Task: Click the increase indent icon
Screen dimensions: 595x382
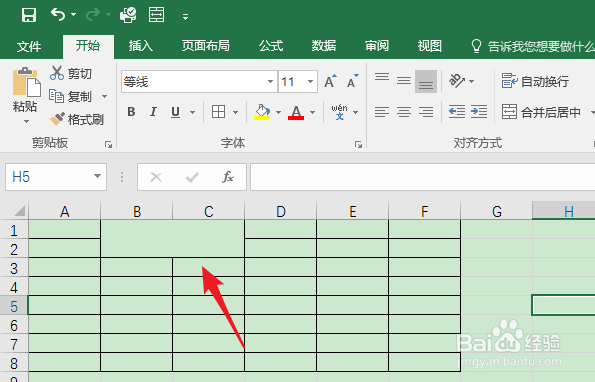Action: click(x=479, y=112)
